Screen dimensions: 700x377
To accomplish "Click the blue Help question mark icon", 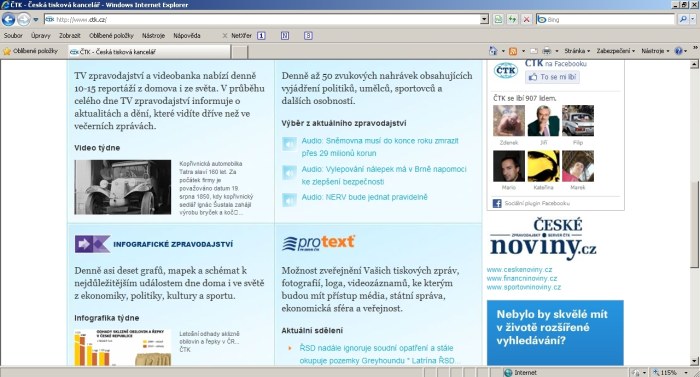I will click(679, 51).
